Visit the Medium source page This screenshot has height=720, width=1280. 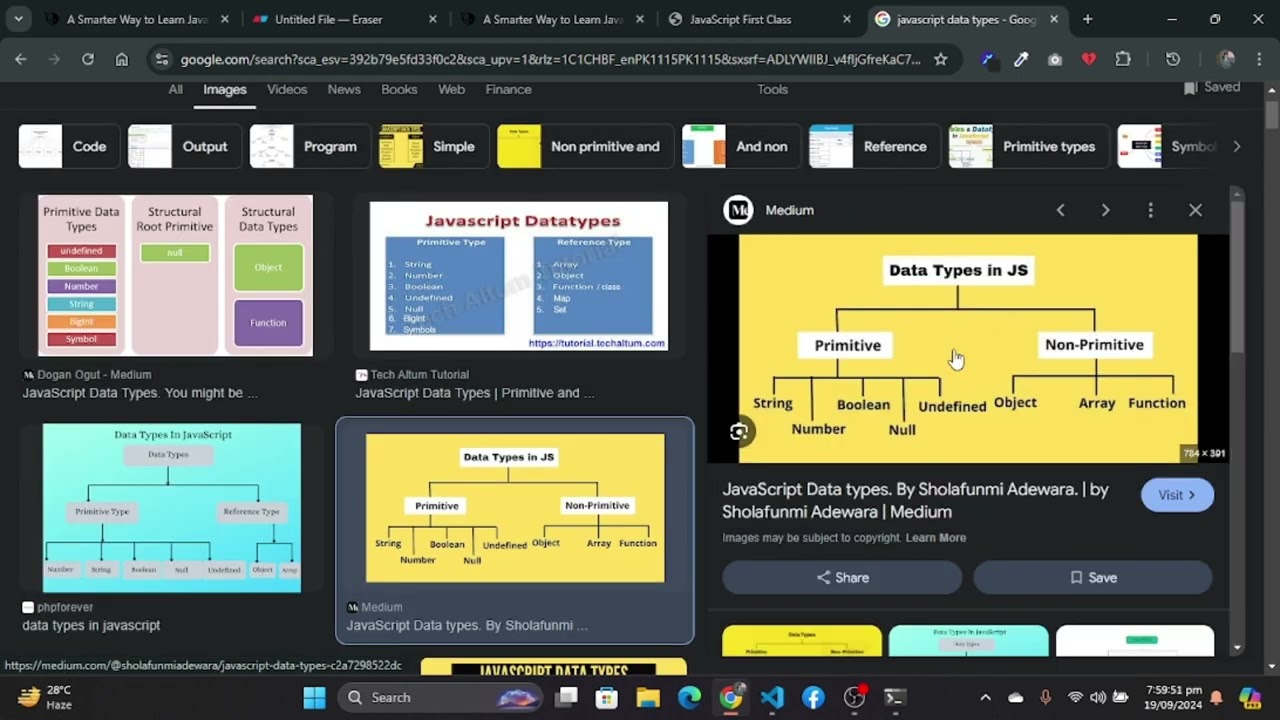point(1177,495)
